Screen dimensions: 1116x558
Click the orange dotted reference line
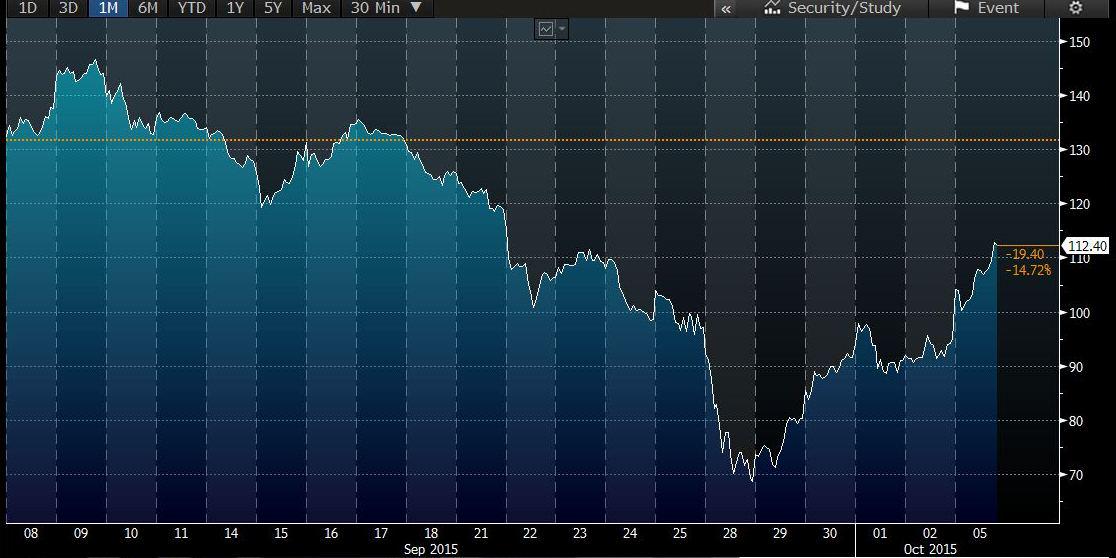pos(532,140)
